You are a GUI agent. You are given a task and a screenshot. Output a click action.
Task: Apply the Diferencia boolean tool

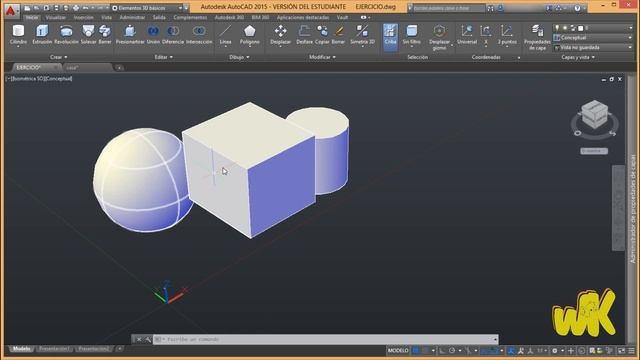click(x=173, y=35)
